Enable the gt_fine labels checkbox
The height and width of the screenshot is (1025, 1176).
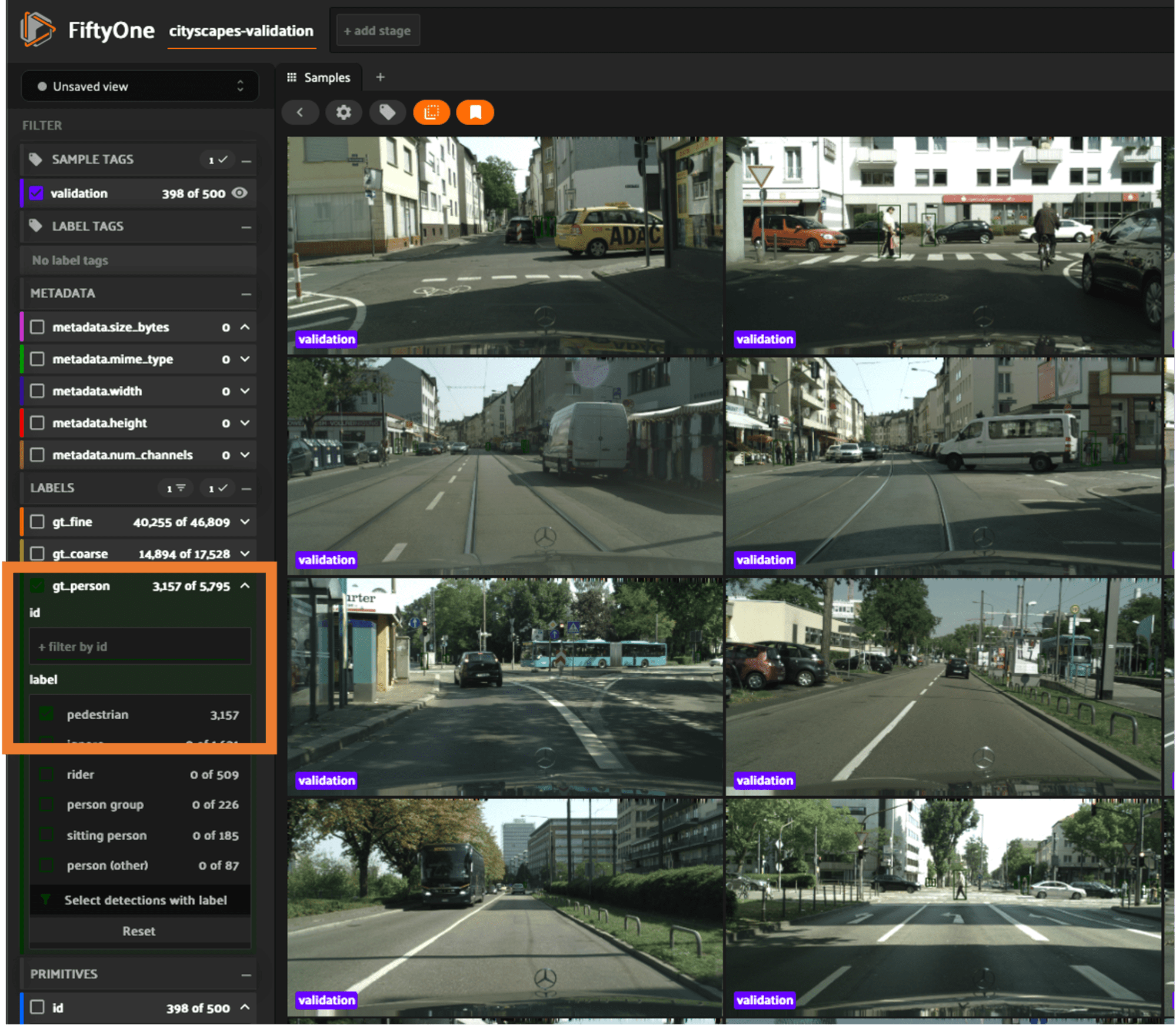click(37, 522)
